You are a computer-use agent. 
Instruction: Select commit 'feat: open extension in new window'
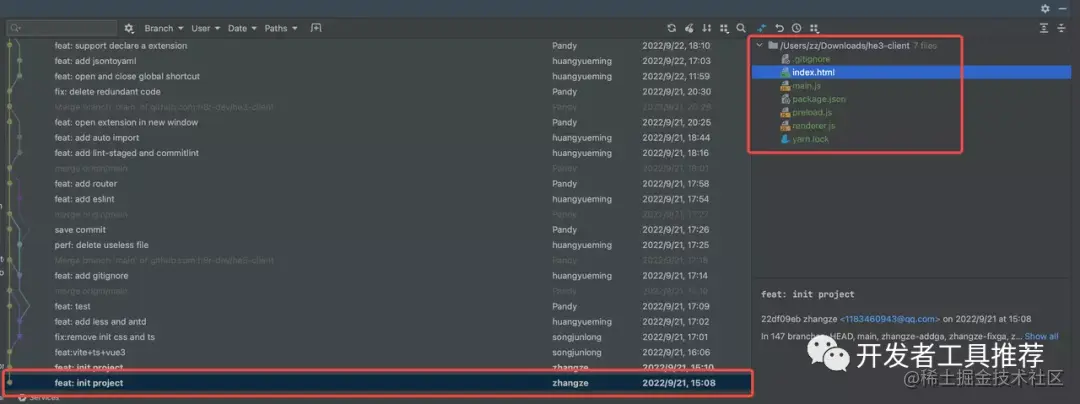pos(126,123)
